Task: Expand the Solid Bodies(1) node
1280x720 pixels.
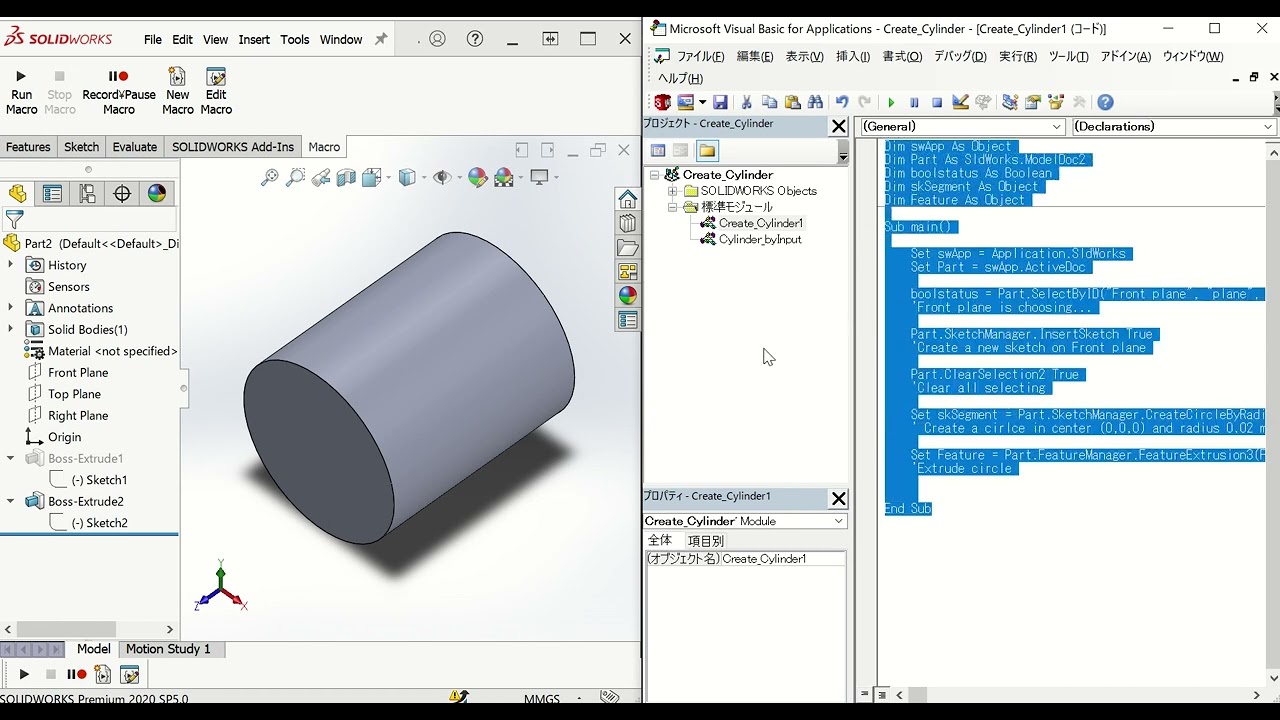Action: 10,329
